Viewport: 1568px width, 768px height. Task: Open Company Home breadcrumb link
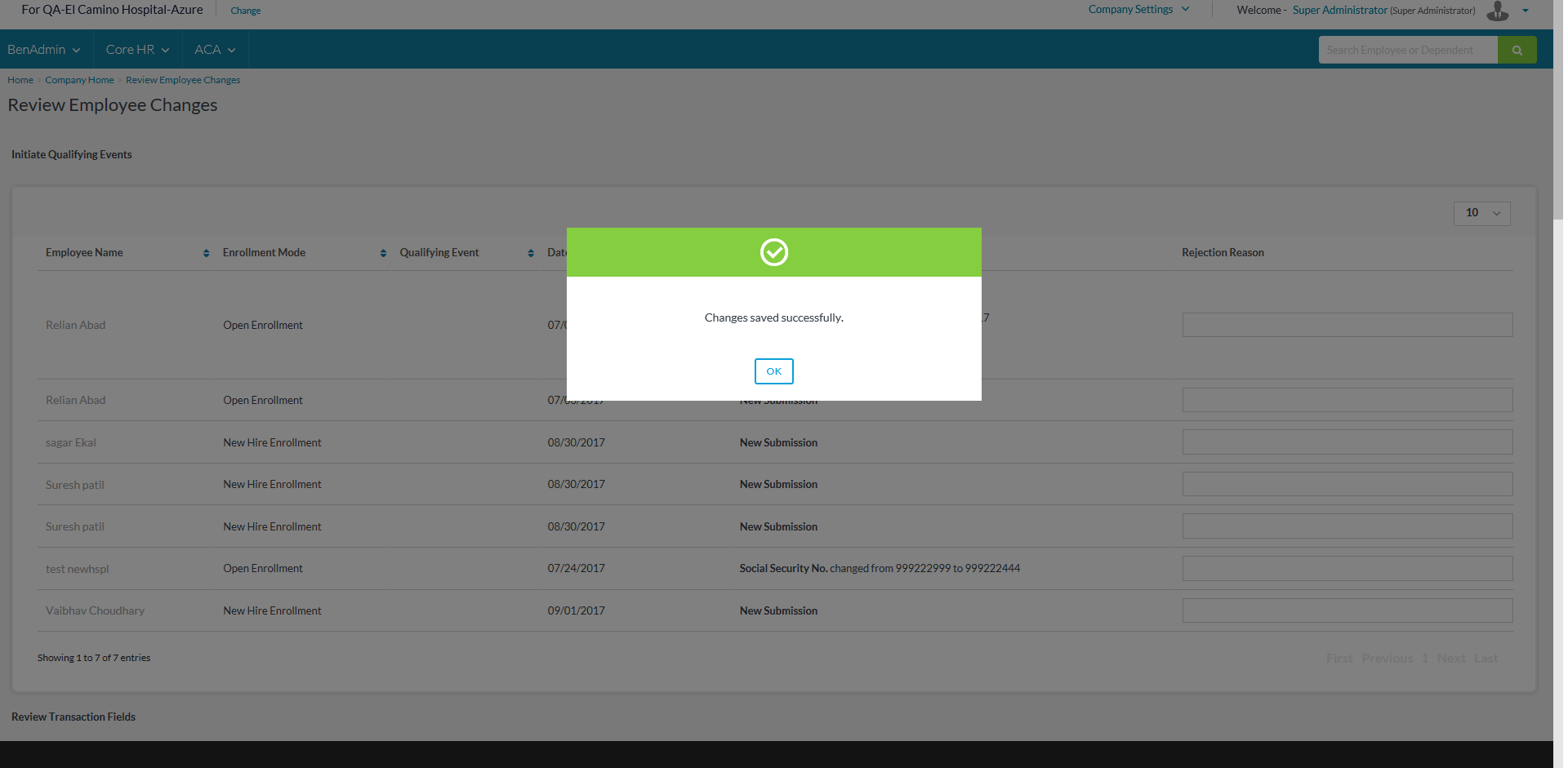point(79,80)
